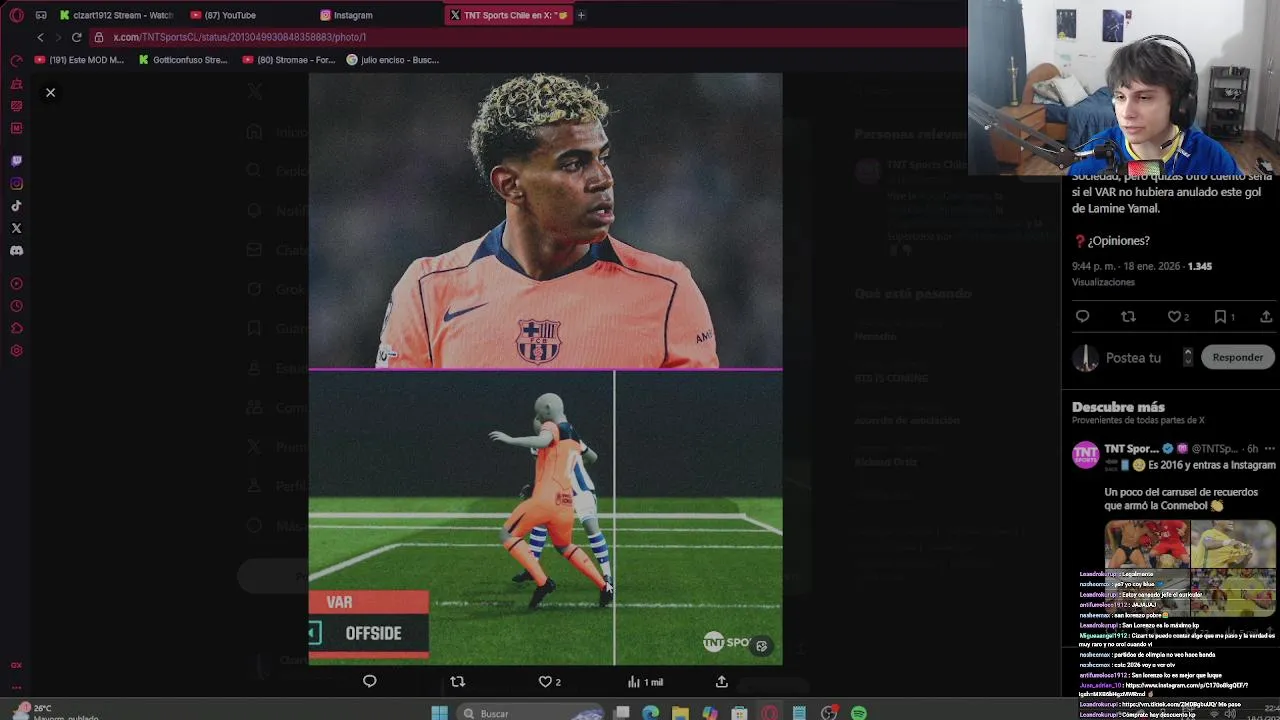The width and height of the screenshot is (1280, 720).
Task: Open the Opera sidebar settings gear
Action: point(16,351)
